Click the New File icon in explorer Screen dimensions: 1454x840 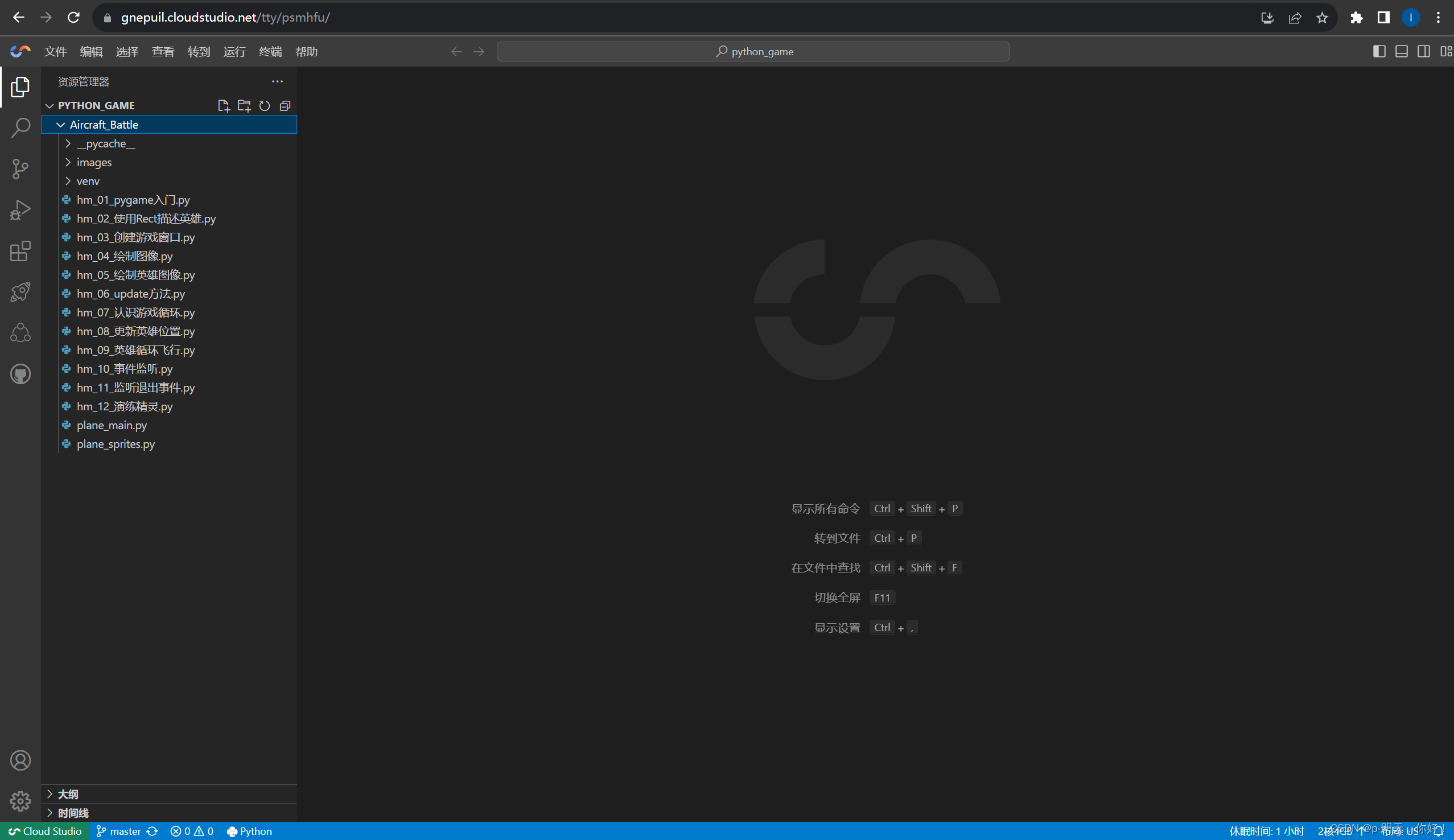pyautogui.click(x=224, y=105)
